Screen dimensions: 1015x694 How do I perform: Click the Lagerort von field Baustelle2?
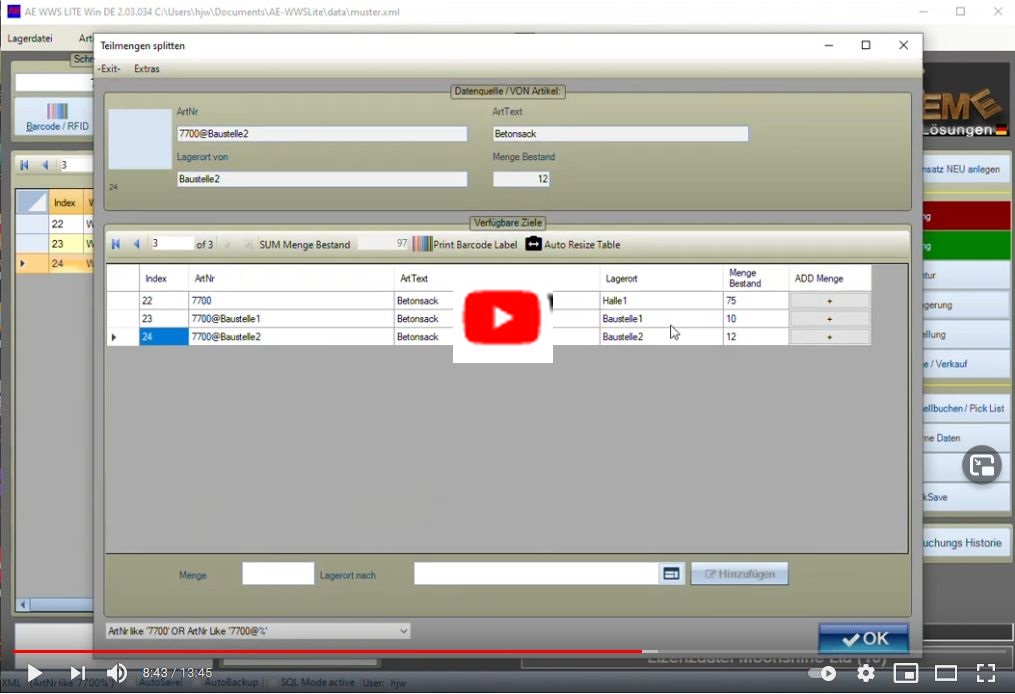pos(322,179)
